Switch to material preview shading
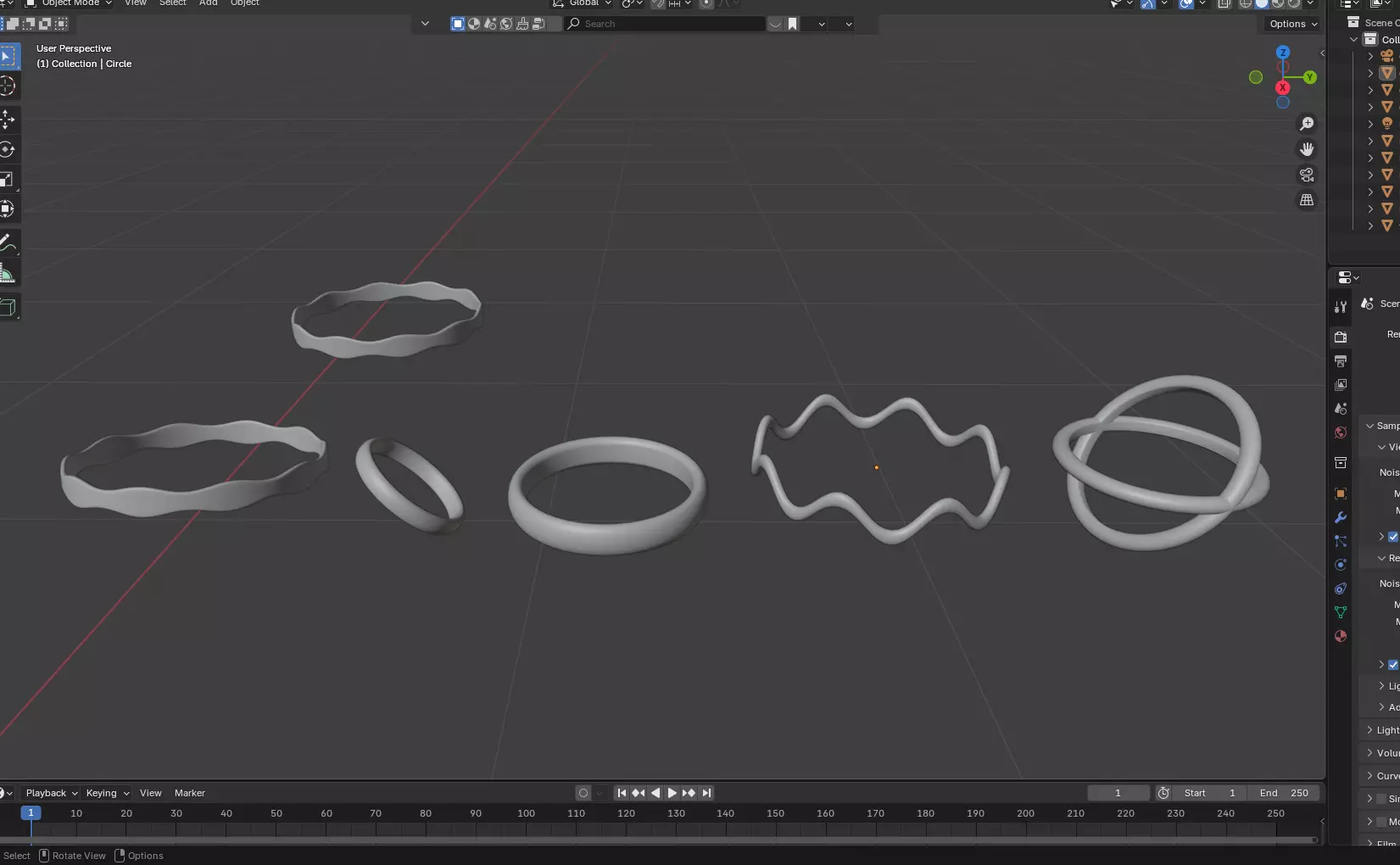The height and width of the screenshot is (865, 1400). coord(1278,3)
